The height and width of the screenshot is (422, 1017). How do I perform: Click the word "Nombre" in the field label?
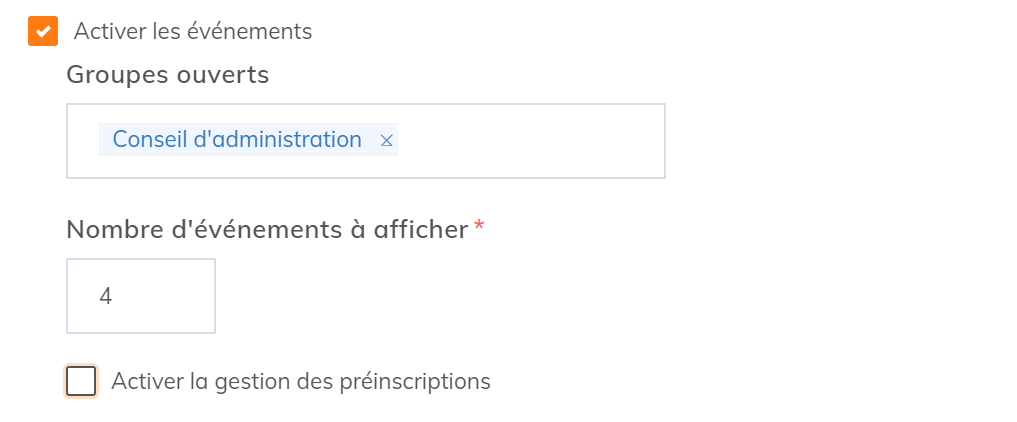click(x=105, y=229)
